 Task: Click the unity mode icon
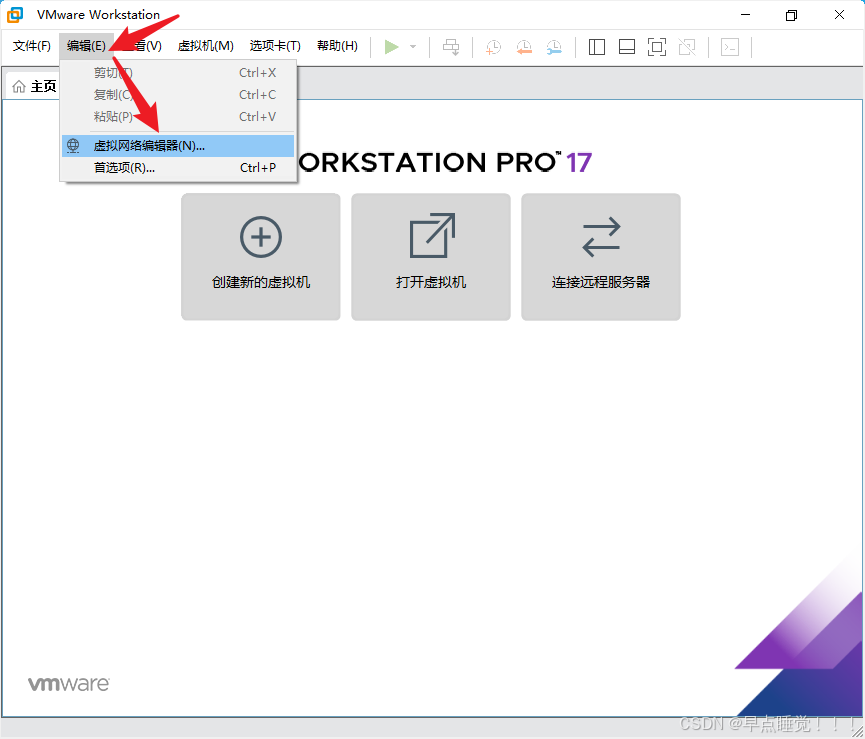click(x=687, y=47)
